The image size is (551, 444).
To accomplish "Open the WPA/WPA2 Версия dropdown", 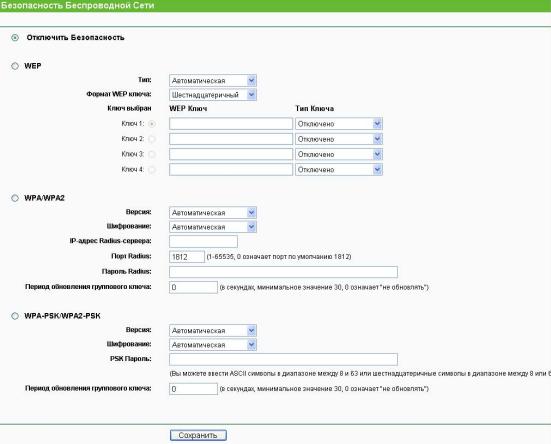I will [213, 213].
